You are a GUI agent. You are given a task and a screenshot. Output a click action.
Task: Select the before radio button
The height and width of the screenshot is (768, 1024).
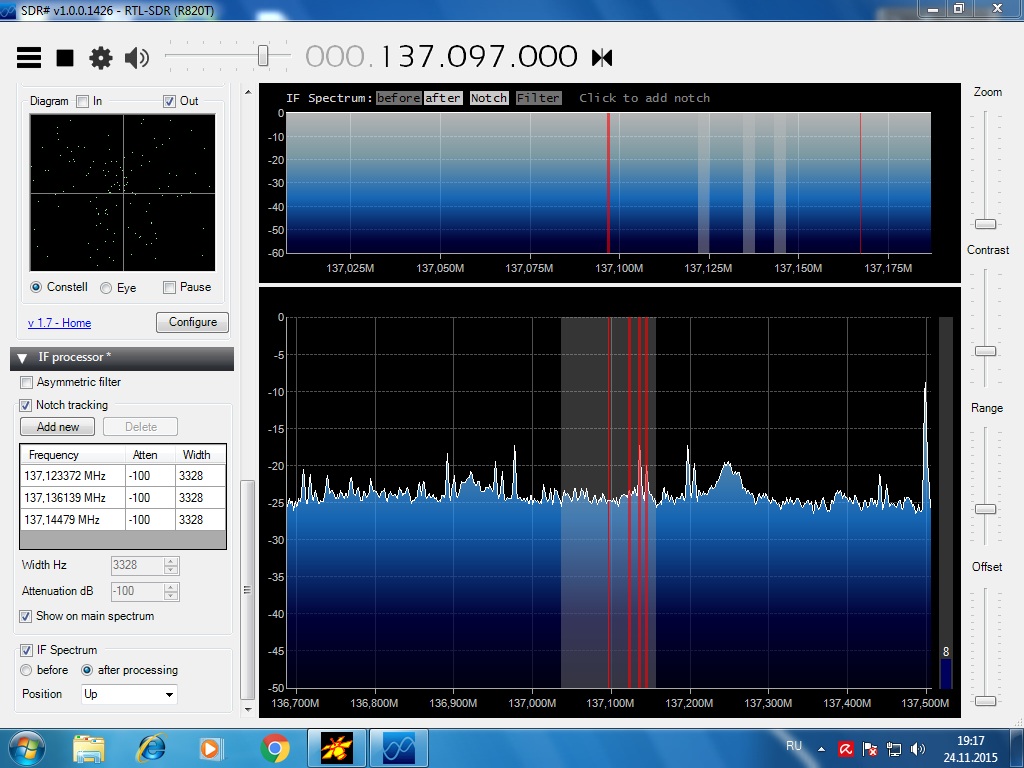click(26, 670)
